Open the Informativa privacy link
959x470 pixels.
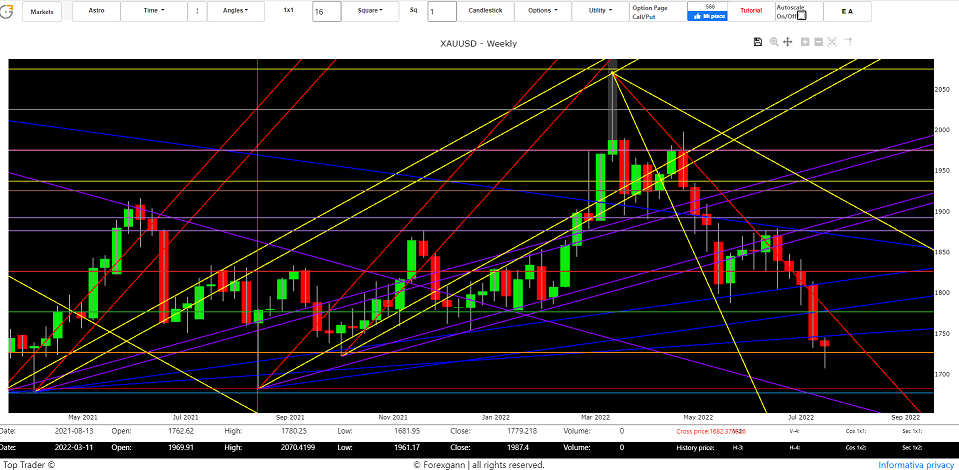(x=915, y=464)
